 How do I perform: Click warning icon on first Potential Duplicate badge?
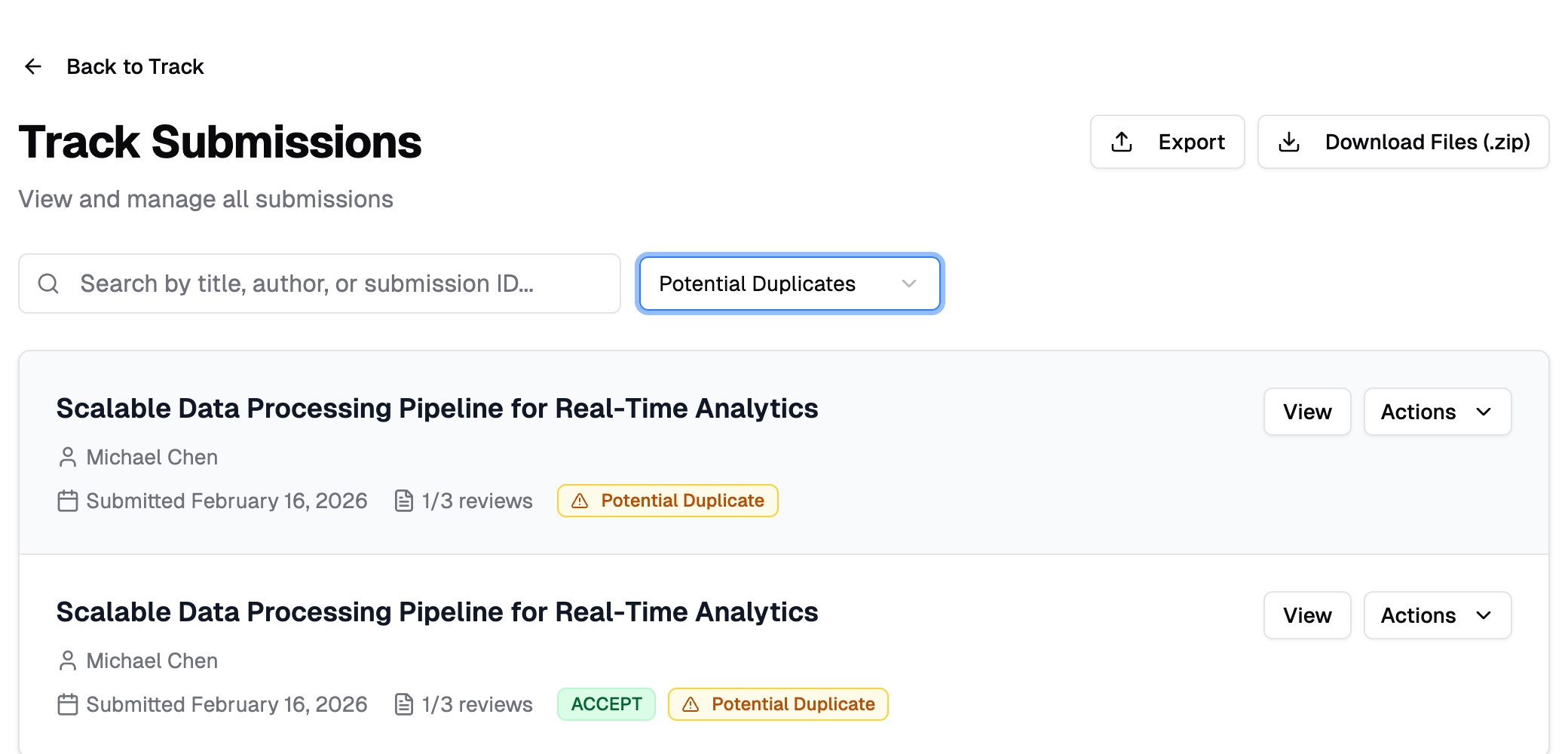point(580,501)
